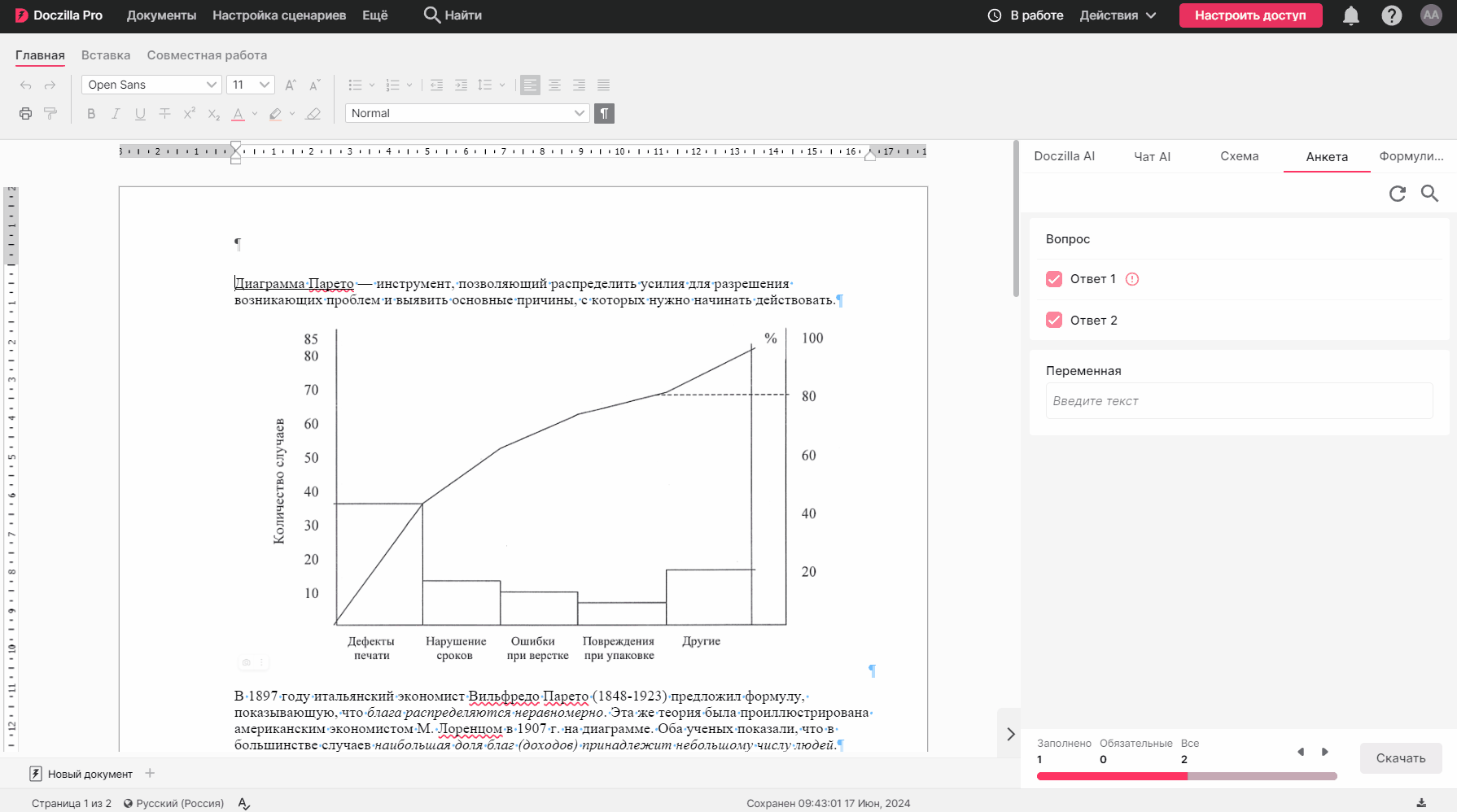This screenshot has height=812, width=1457.
Task: Click the Print icon
Action: tap(26, 114)
